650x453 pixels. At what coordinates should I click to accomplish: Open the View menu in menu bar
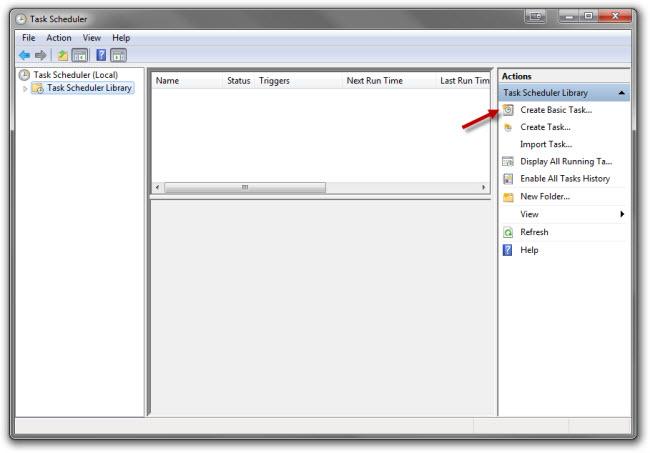click(92, 38)
